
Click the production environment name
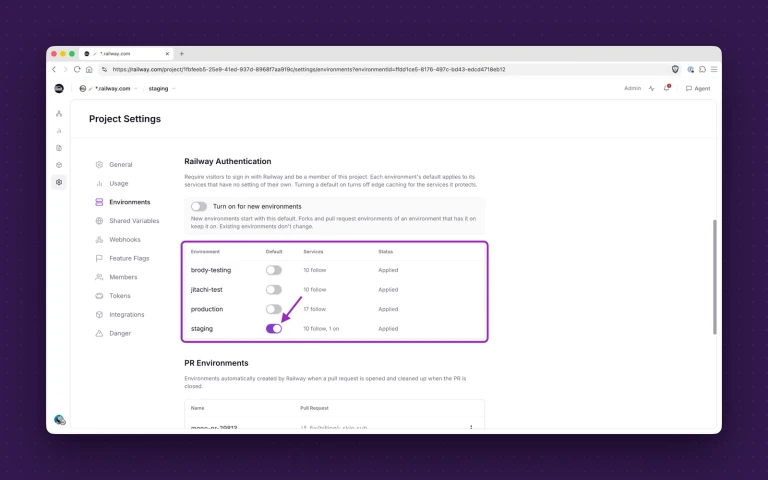[207, 309]
